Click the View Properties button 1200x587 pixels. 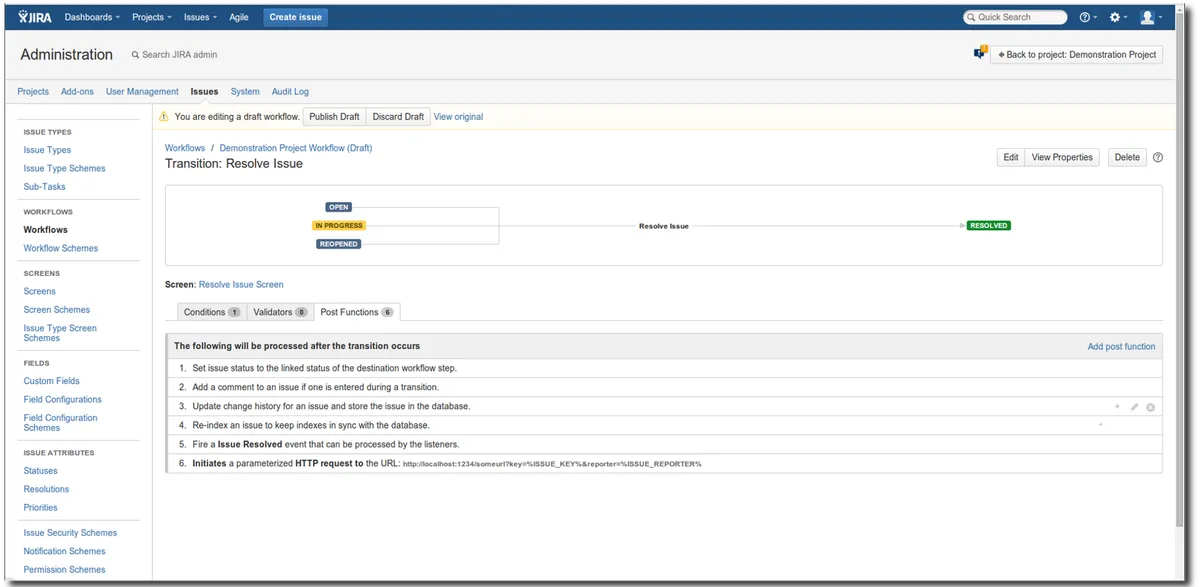point(1062,157)
